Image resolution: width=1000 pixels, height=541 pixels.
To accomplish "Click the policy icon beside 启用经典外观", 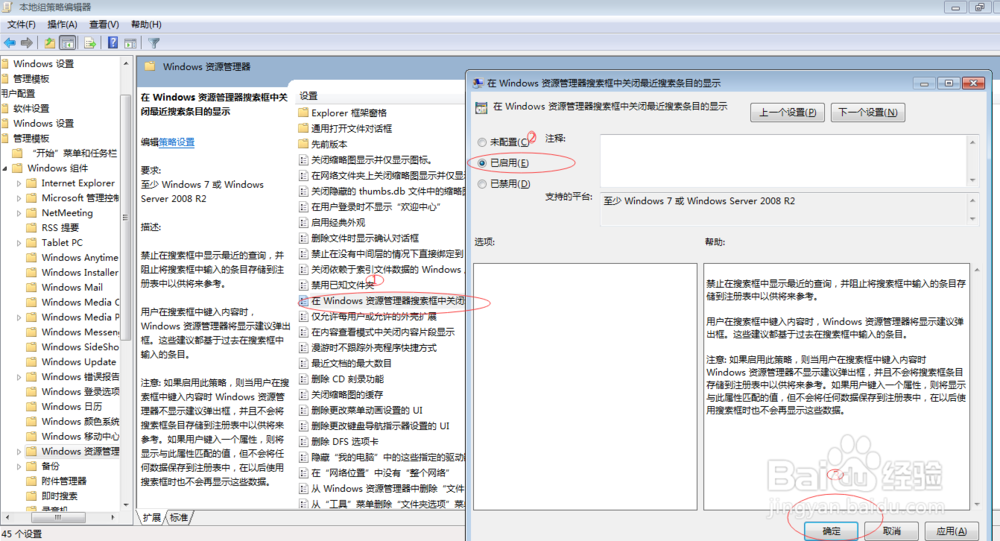I will 304,222.
